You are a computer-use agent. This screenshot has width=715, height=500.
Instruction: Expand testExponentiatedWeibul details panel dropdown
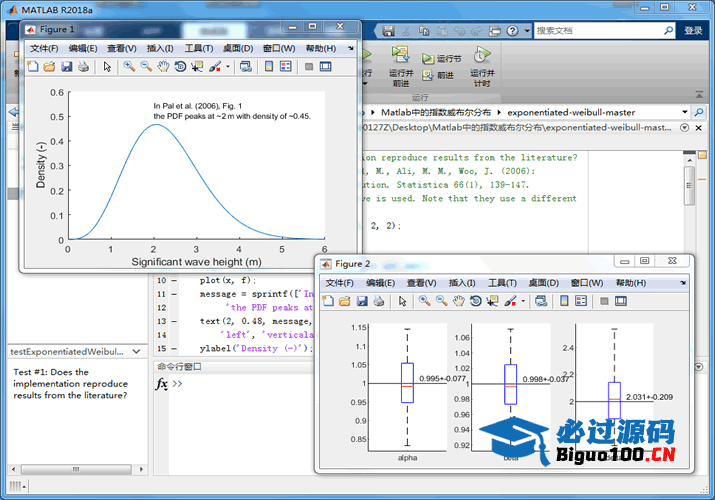(x=136, y=351)
